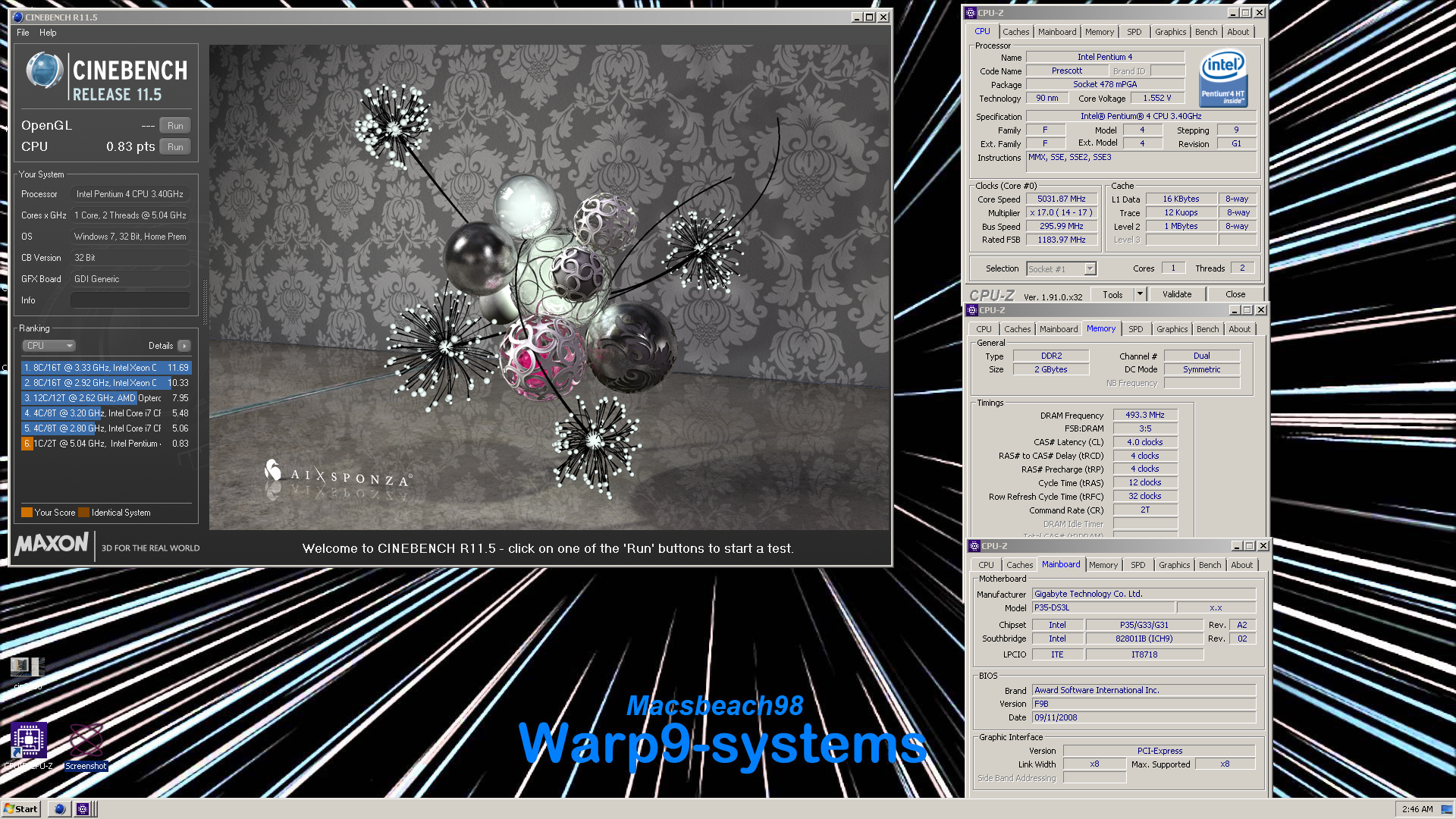Select ranking row 12C/12T @ 2.62 GHz AMD

[x=106, y=398]
